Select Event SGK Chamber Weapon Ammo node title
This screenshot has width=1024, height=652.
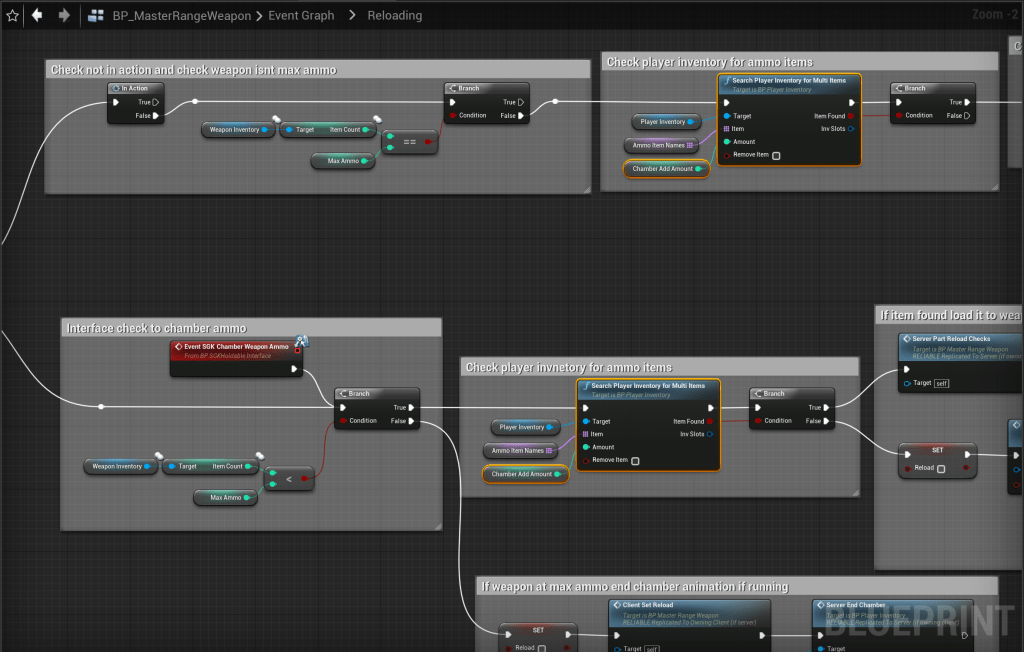coord(236,346)
